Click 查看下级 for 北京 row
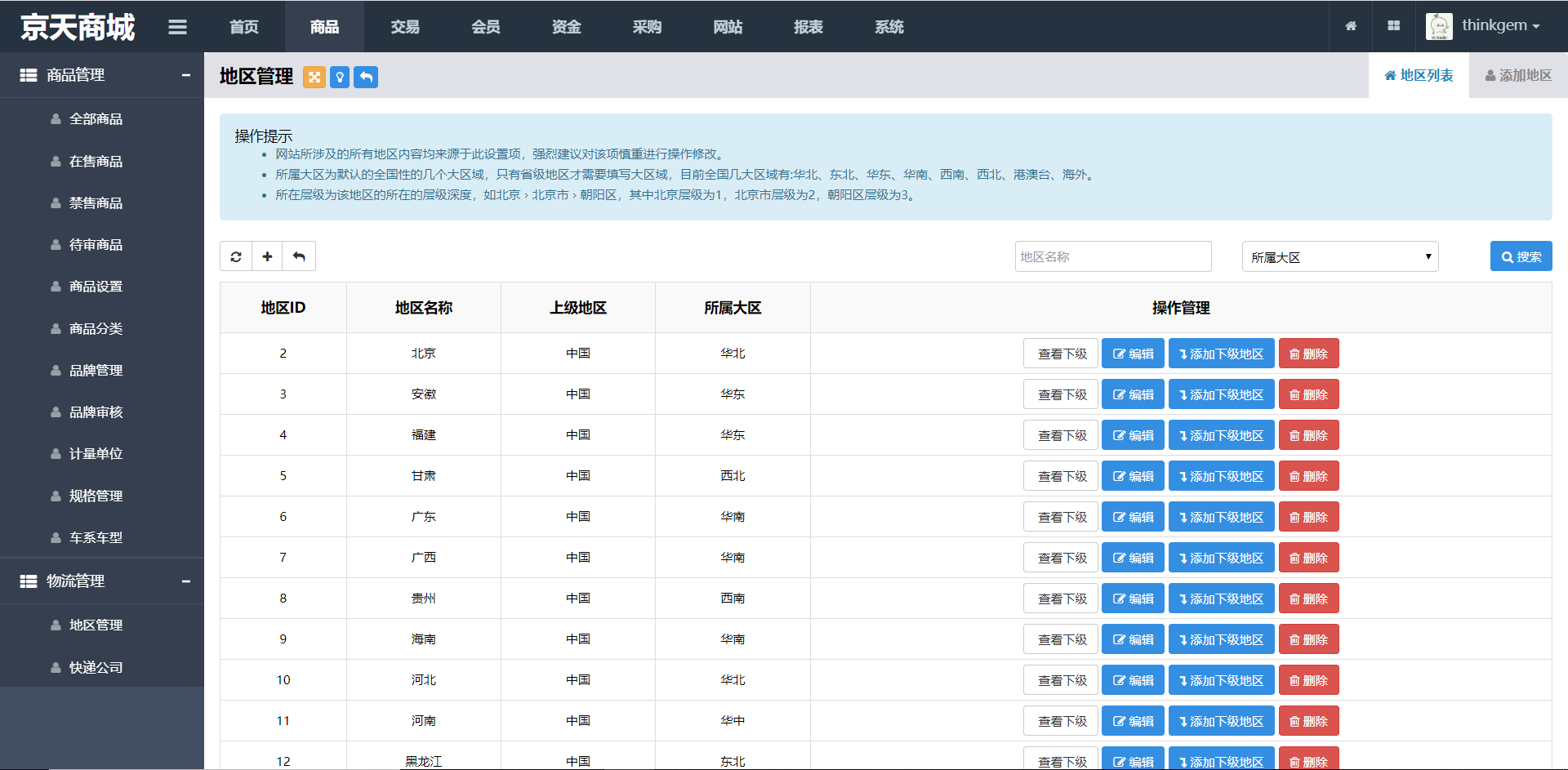Screen dimensions: 1568x770 (x=1061, y=354)
